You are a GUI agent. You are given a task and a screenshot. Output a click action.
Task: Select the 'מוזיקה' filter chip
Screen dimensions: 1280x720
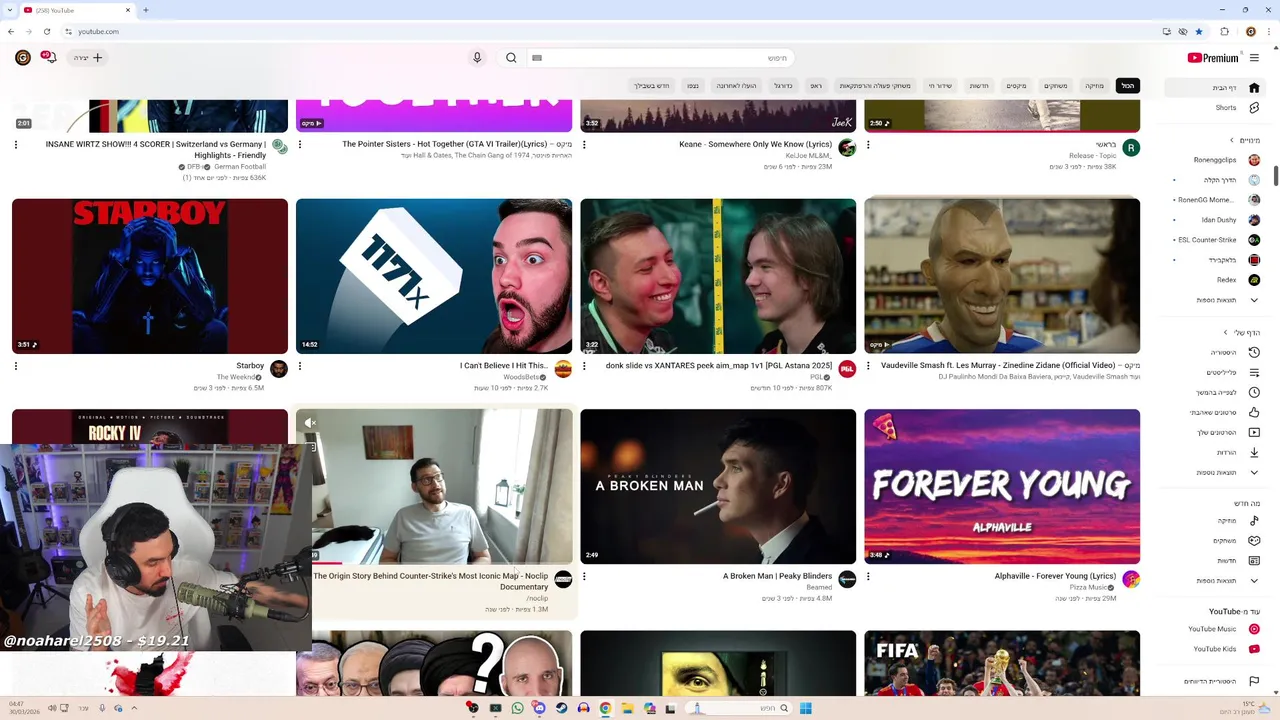tap(1095, 86)
